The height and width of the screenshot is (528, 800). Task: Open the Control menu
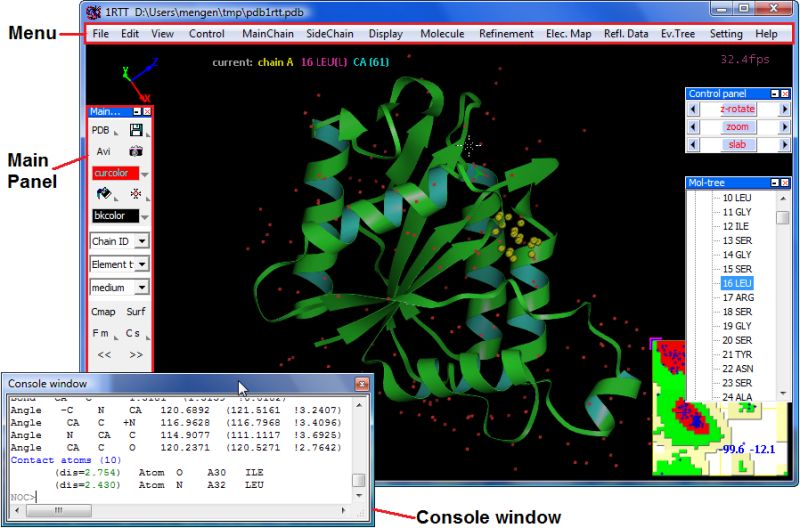[206, 34]
